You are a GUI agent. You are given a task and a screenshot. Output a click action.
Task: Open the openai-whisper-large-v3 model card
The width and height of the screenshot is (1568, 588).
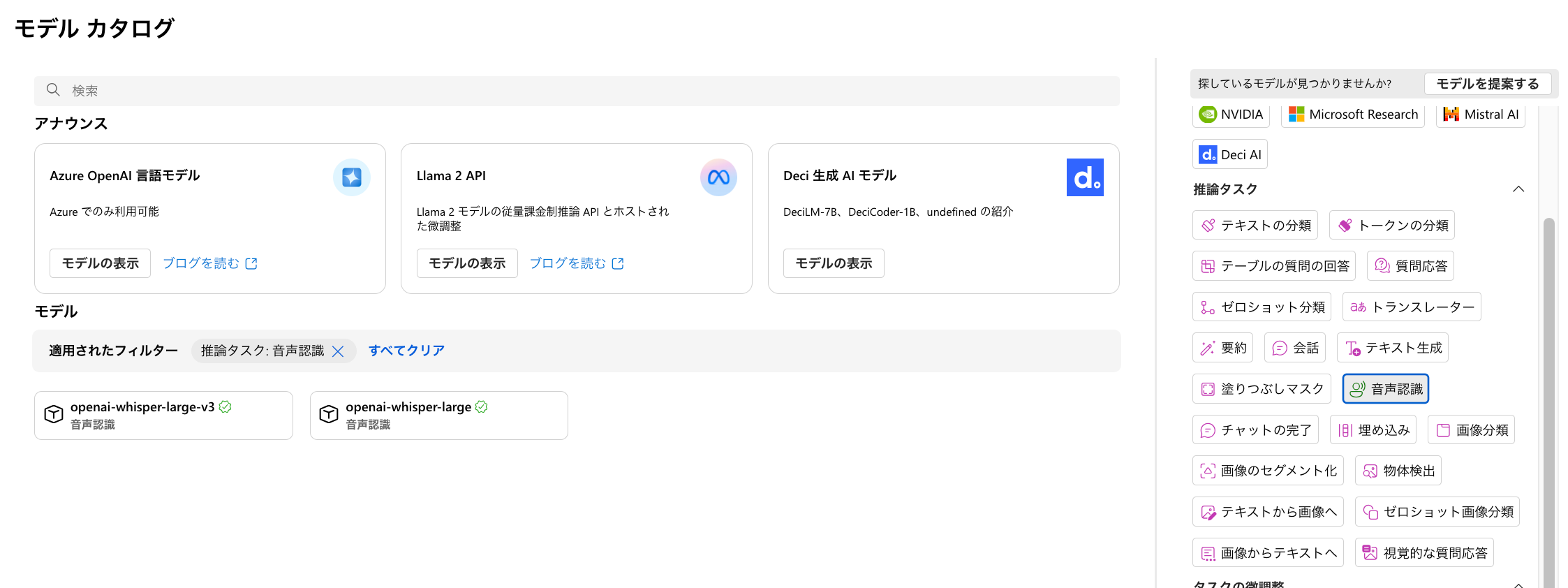click(163, 416)
